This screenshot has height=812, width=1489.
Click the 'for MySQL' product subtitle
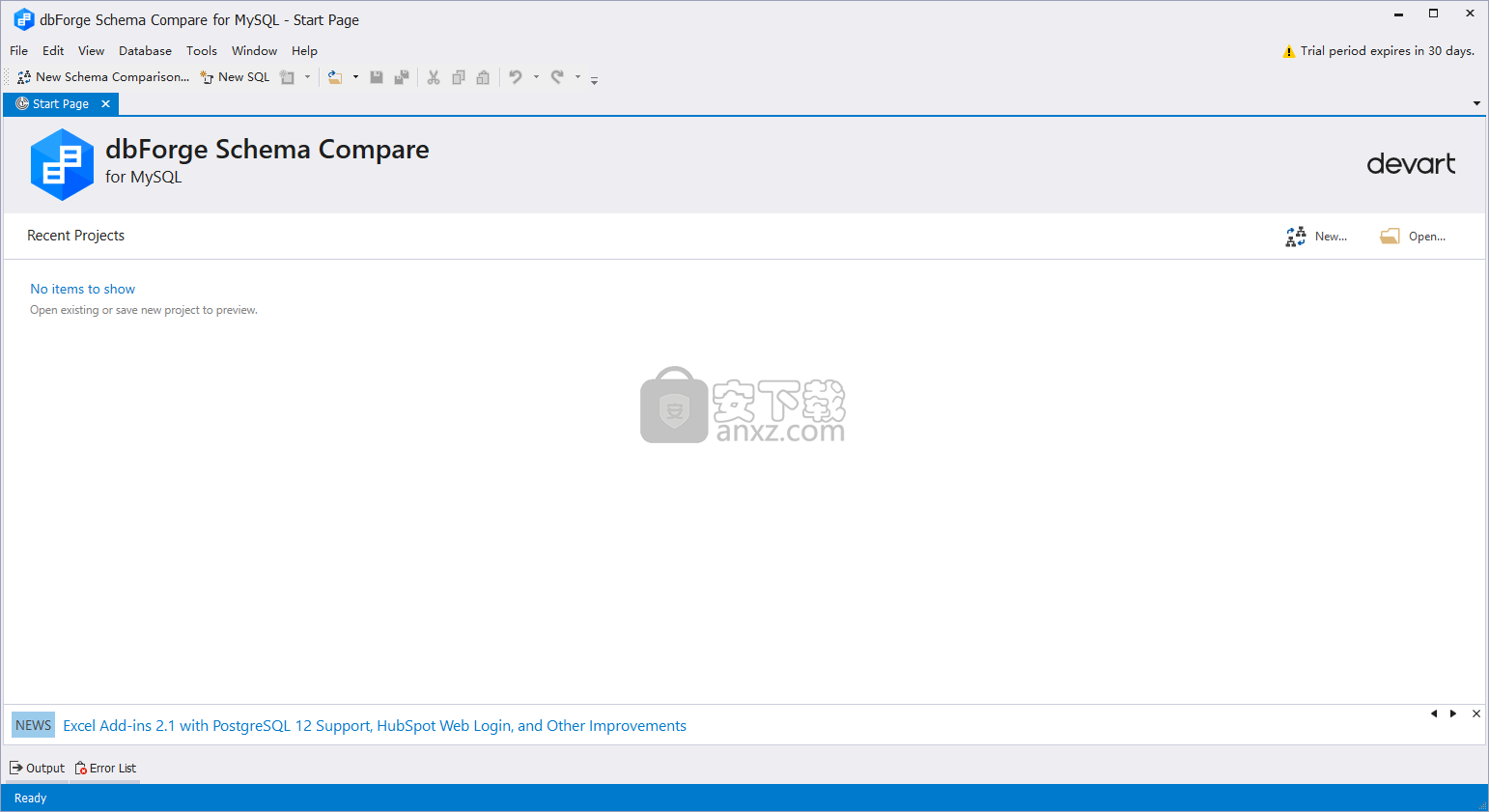click(143, 177)
